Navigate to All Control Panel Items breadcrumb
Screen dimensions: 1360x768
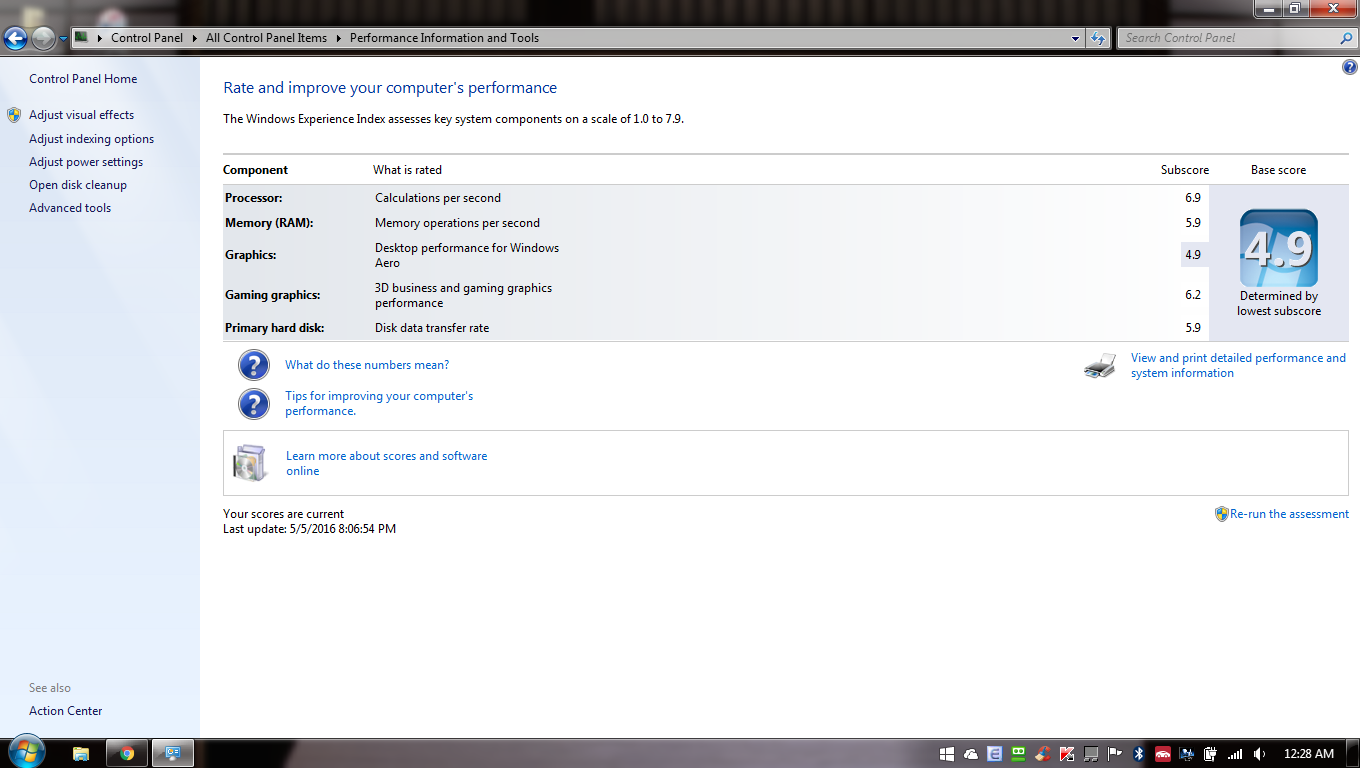(x=266, y=38)
